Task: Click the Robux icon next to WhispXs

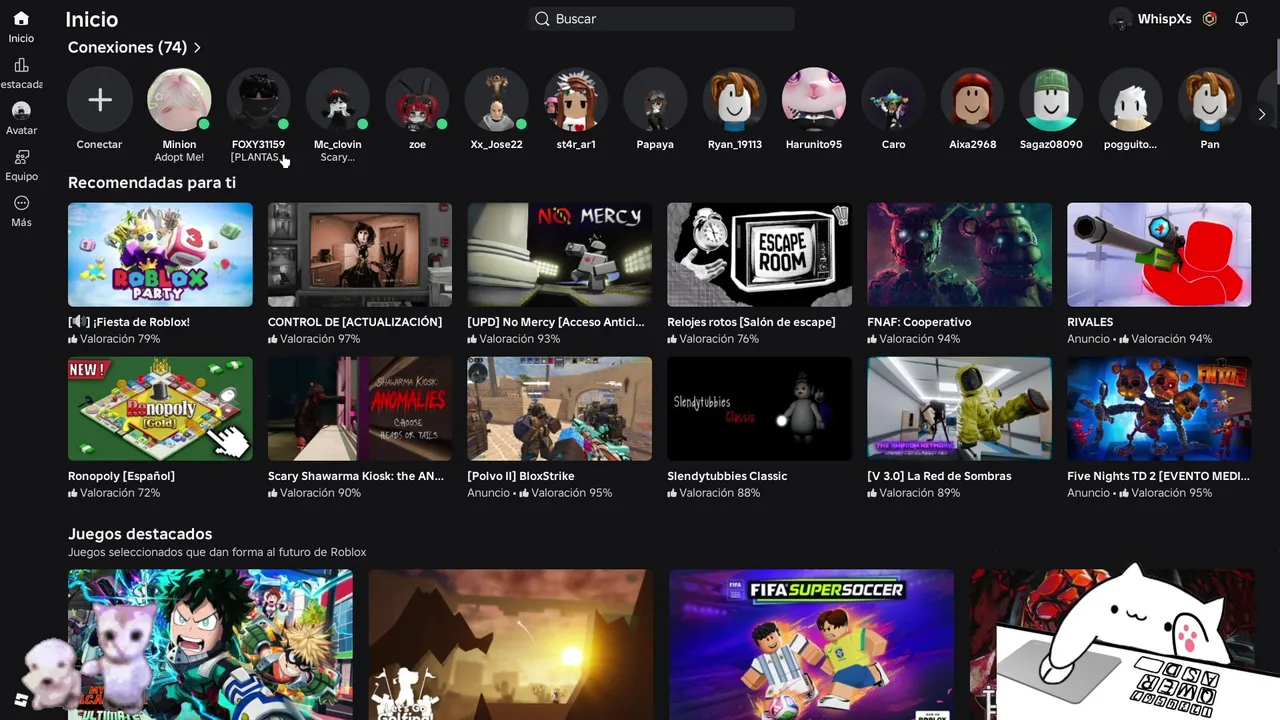Action: pyautogui.click(x=1210, y=19)
